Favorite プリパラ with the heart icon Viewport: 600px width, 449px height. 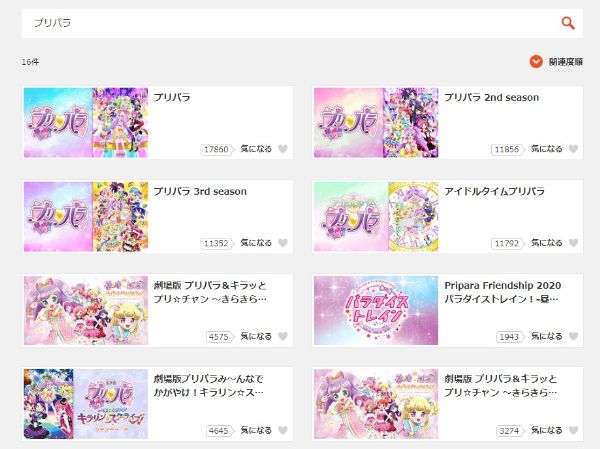pos(283,149)
